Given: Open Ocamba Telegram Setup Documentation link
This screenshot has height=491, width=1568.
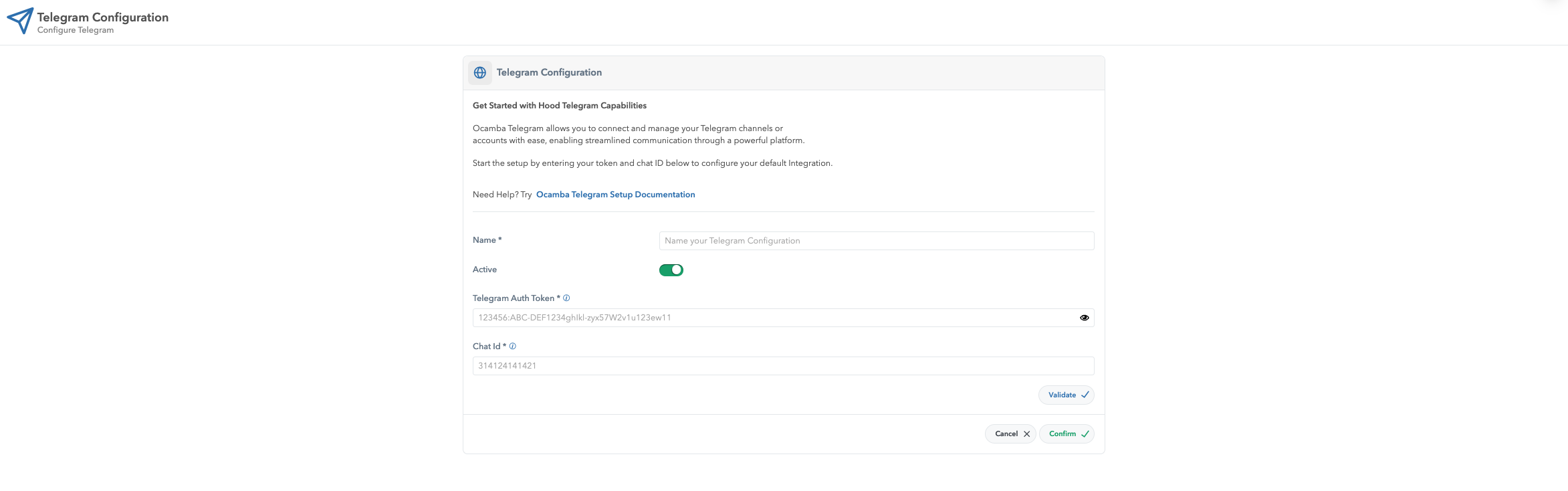Looking at the screenshot, I should [615, 195].
